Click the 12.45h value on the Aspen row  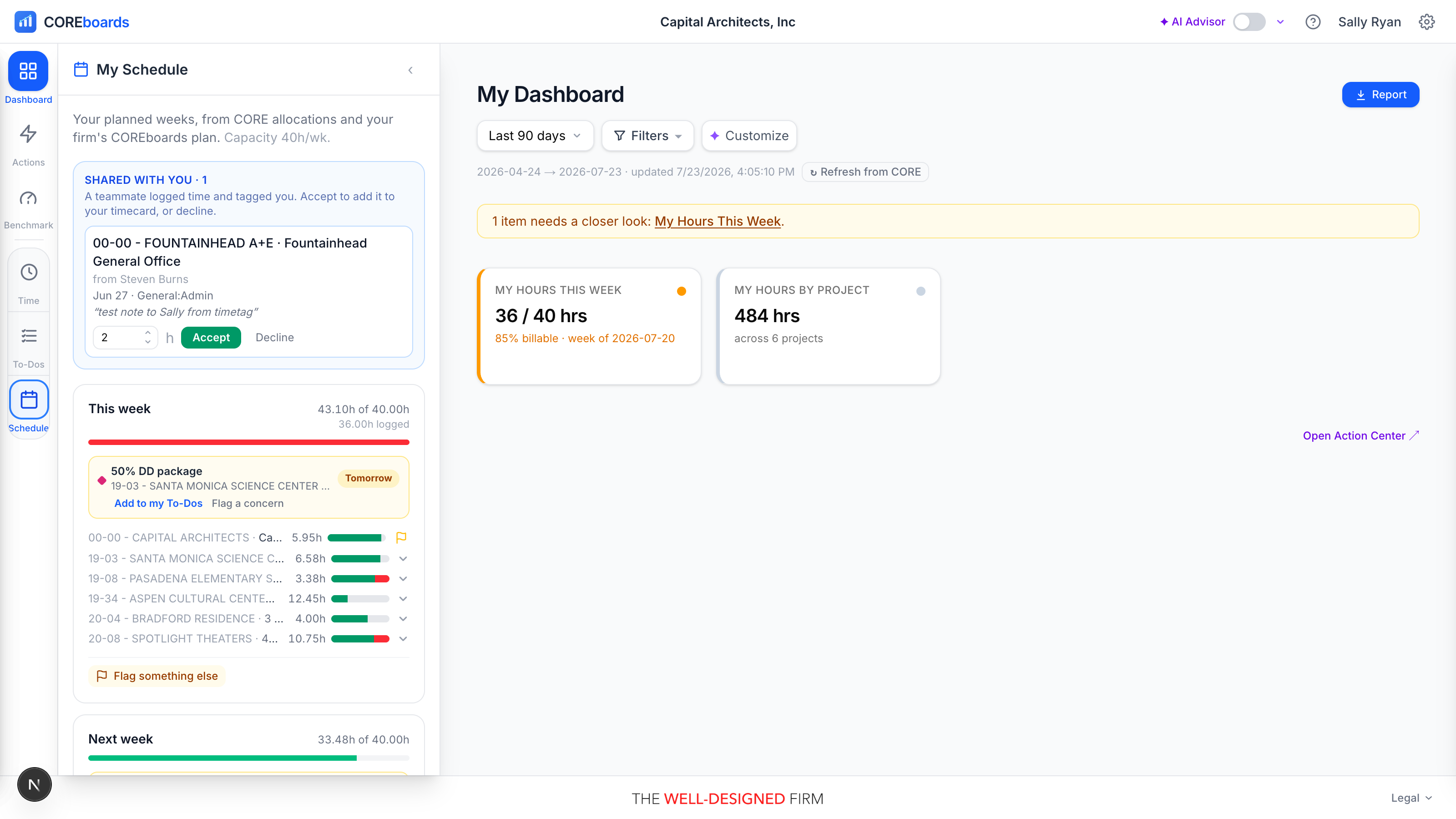[306, 599]
